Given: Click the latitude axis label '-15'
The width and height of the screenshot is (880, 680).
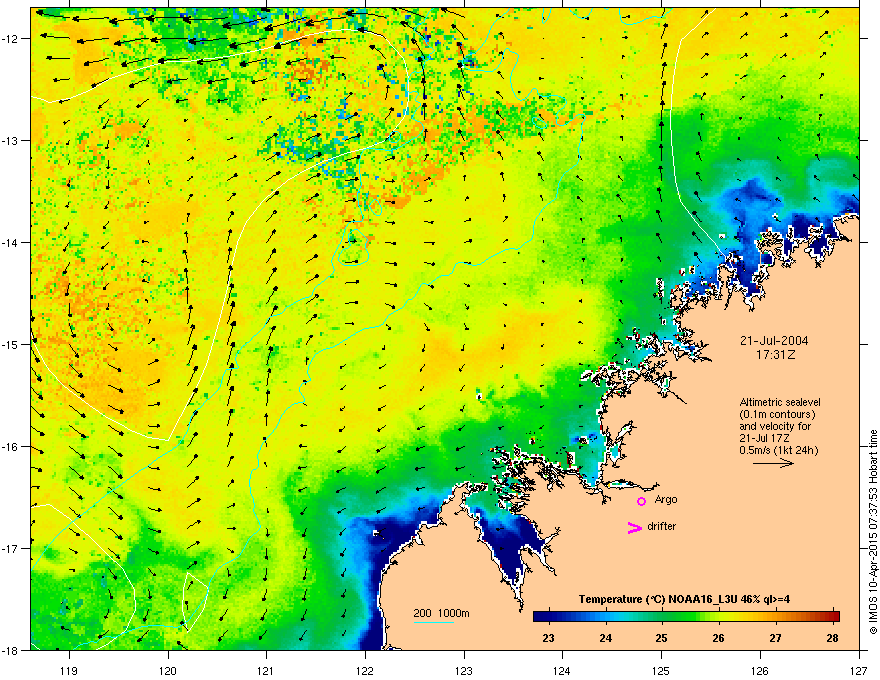Looking at the screenshot, I should tap(10, 344).
